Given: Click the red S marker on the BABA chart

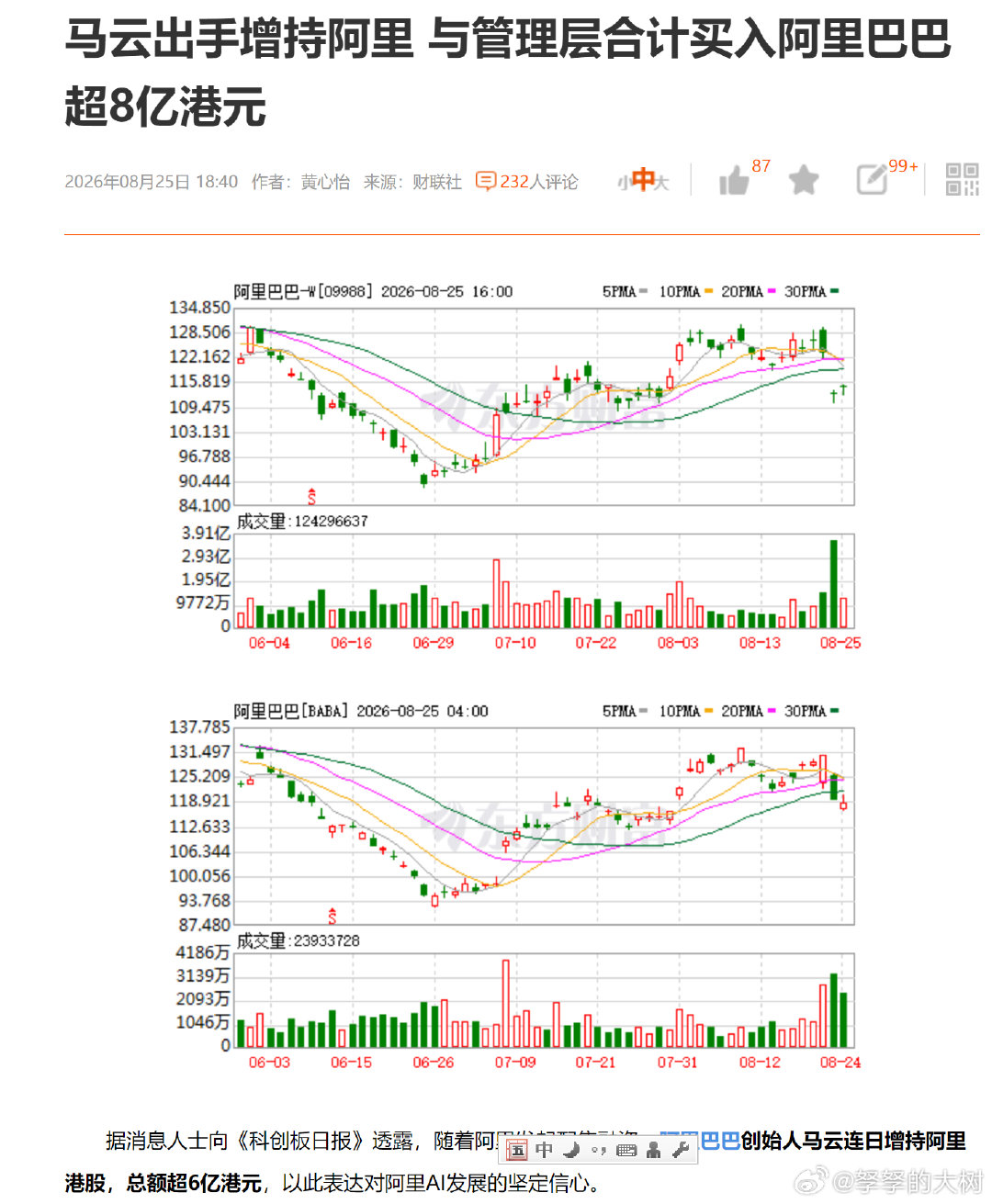Looking at the screenshot, I should (x=332, y=916).
